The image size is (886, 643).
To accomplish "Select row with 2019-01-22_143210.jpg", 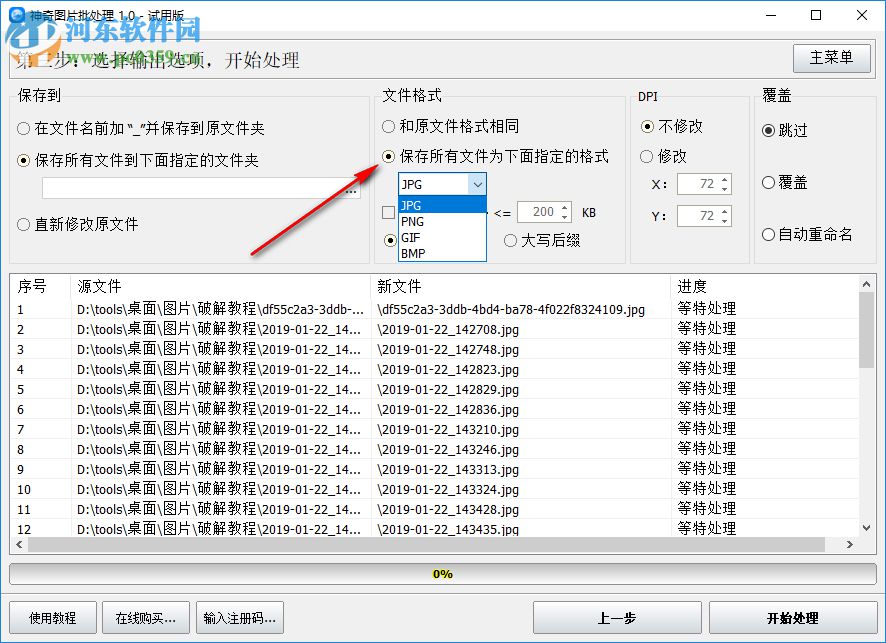I will pos(434,429).
